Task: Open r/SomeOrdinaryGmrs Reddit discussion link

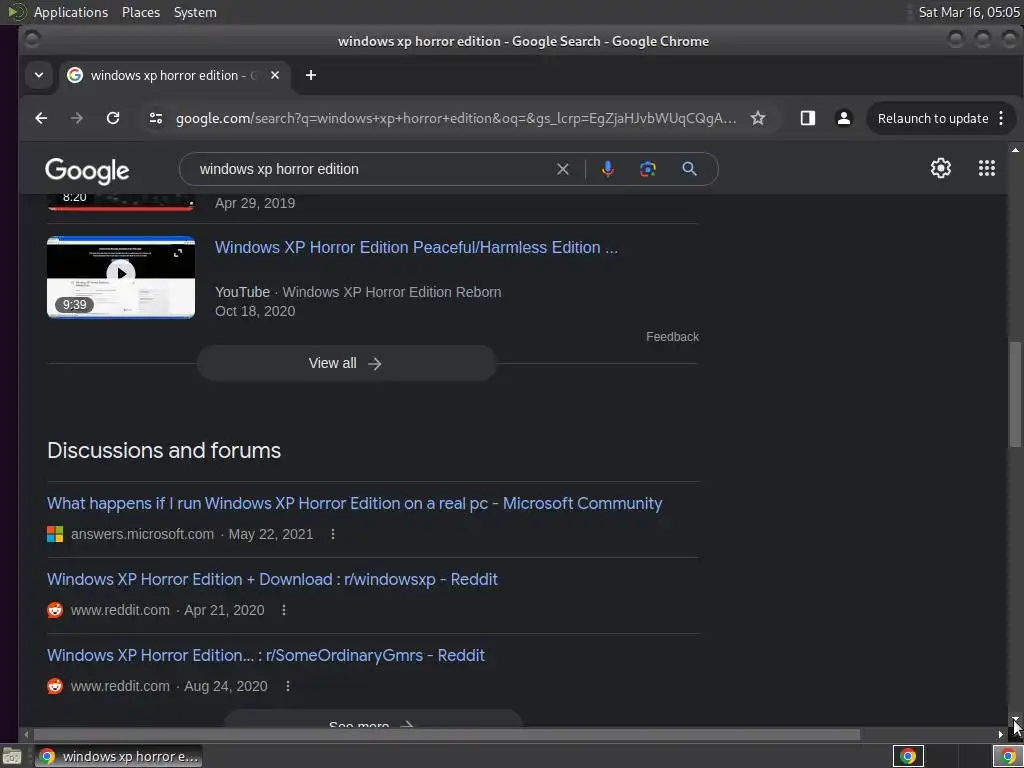Action: 266,655
